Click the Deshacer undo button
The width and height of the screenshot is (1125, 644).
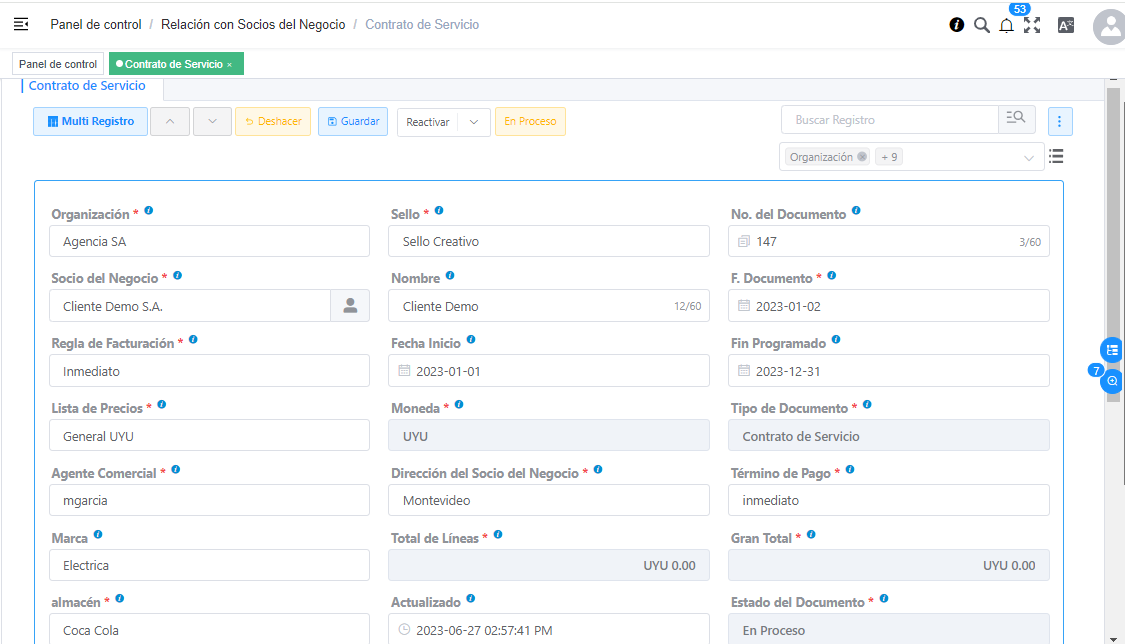[273, 122]
